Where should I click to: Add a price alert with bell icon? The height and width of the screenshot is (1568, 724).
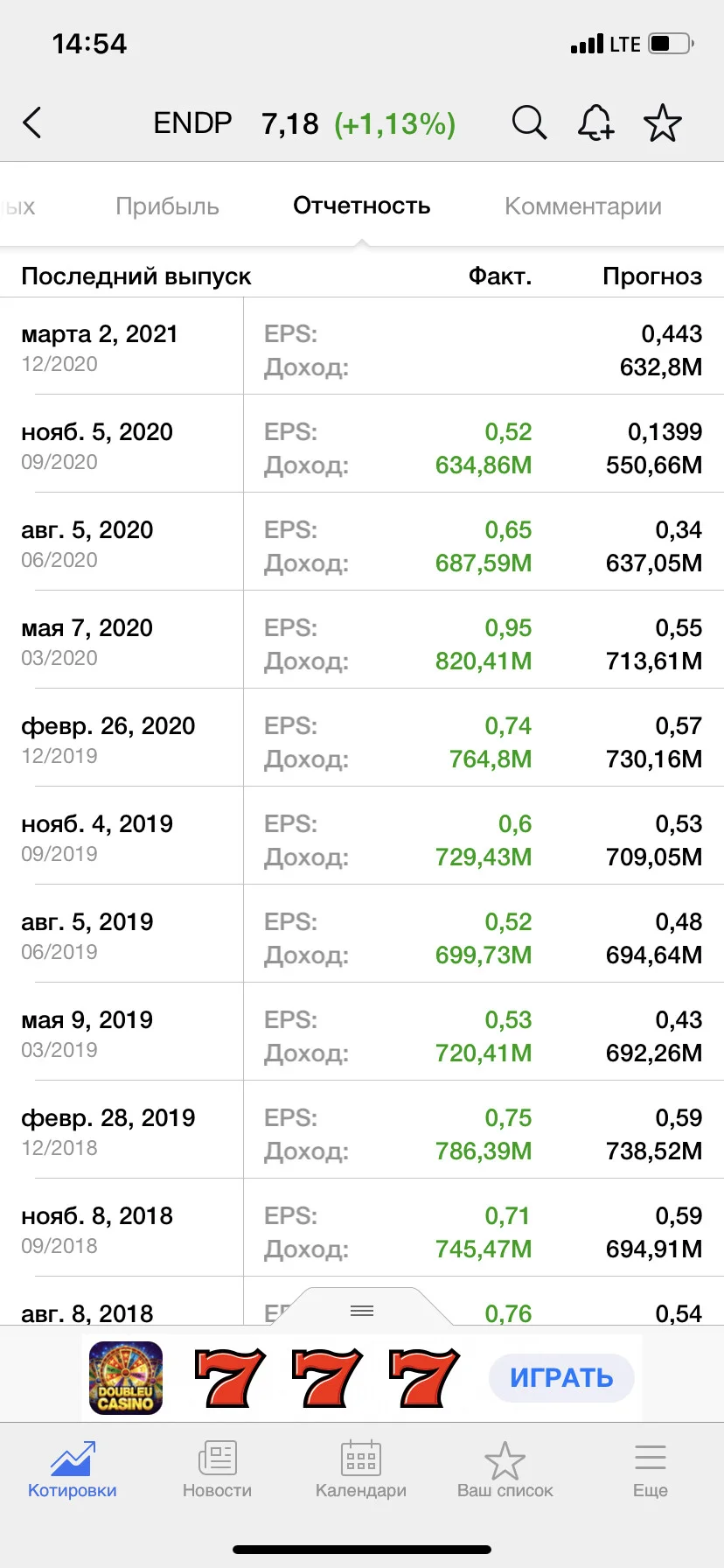pos(595,123)
